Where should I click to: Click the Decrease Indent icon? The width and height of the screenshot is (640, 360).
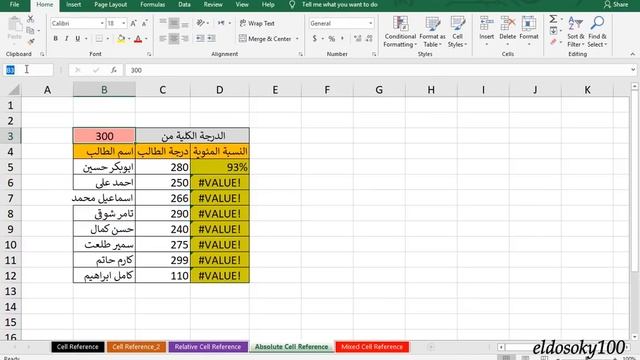200,38
